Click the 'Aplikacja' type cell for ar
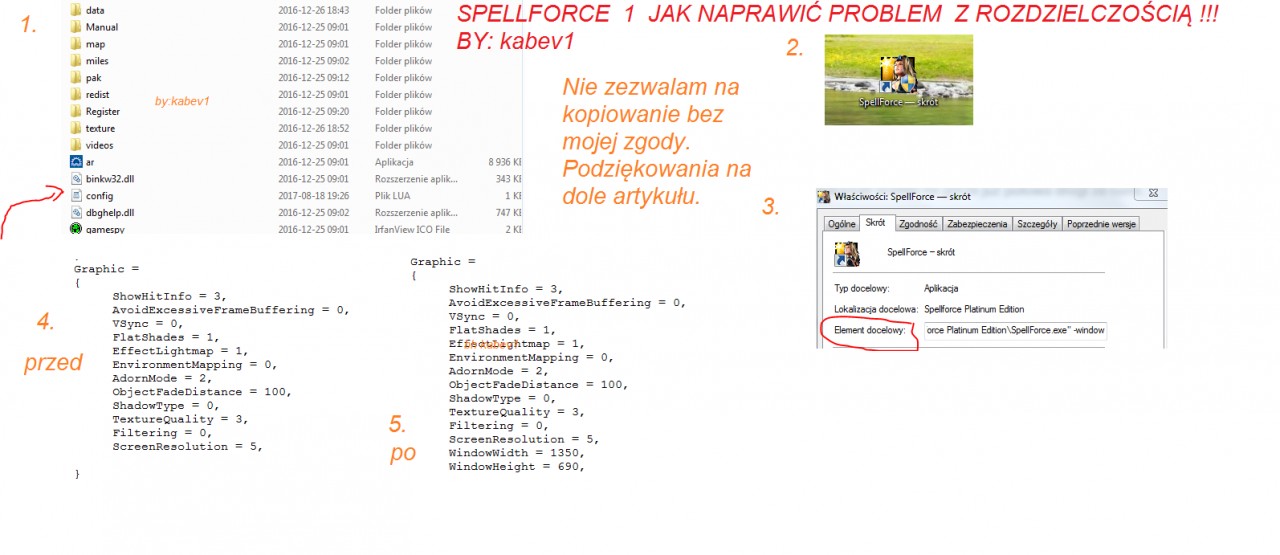Image resolution: width=1280 pixels, height=555 pixels. pyautogui.click(x=395, y=161)
